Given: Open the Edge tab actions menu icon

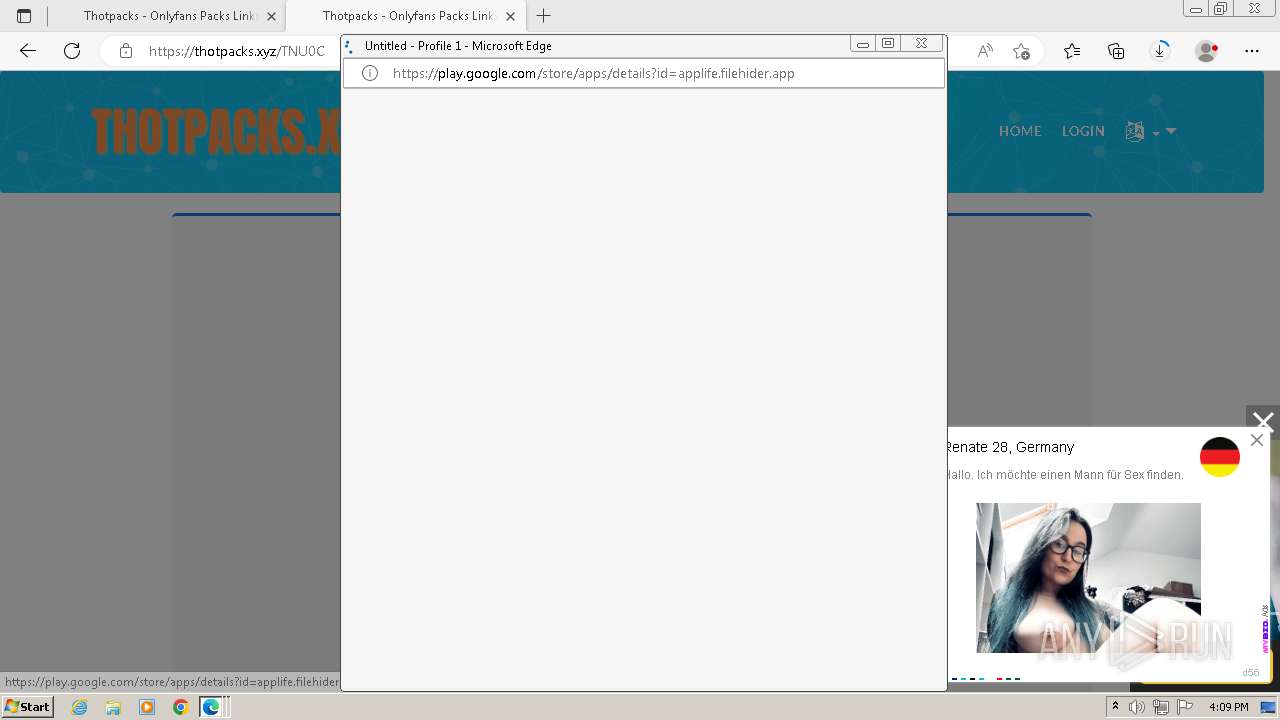Looking at the screenshot, I should coord(24,16).
